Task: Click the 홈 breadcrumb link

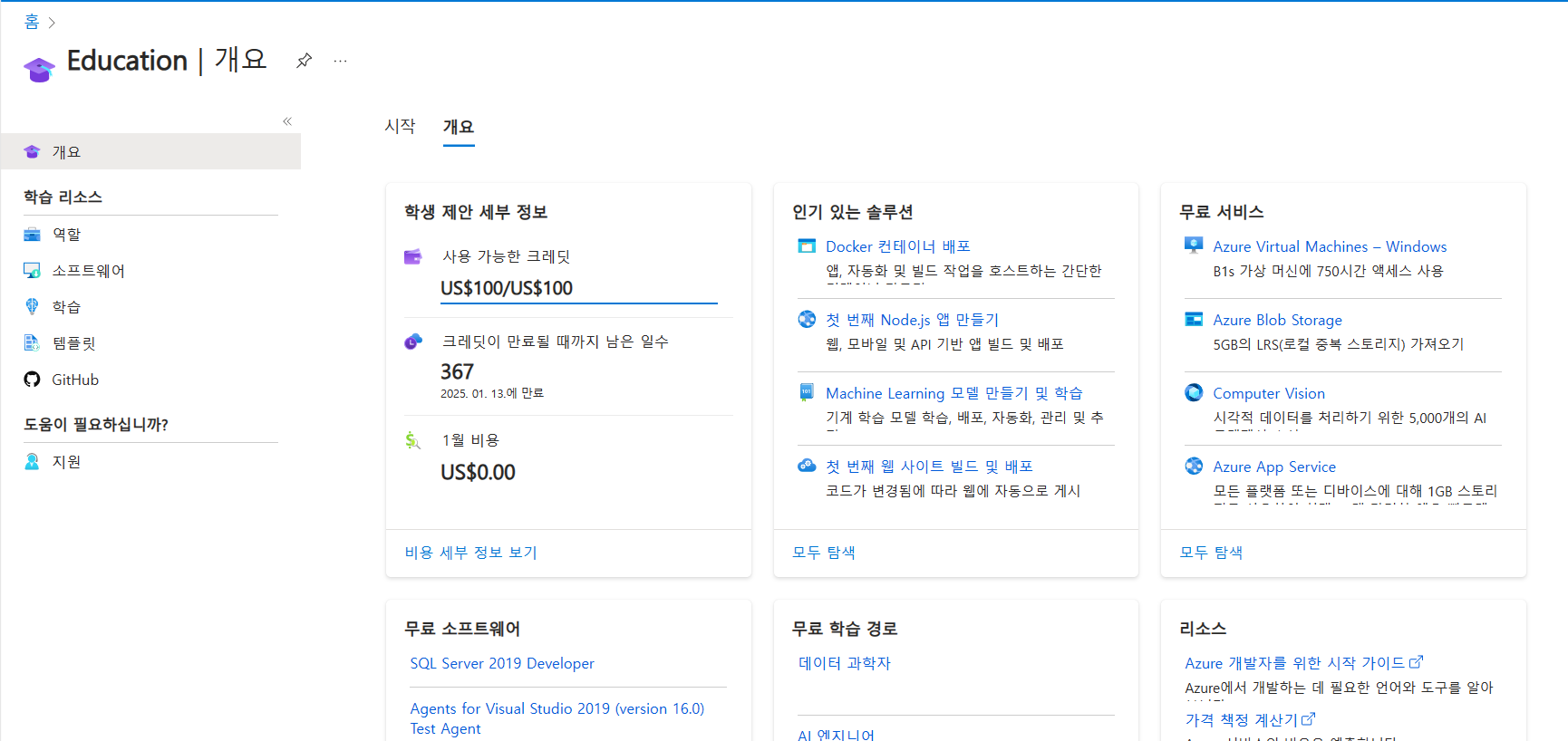Action: 32,22
